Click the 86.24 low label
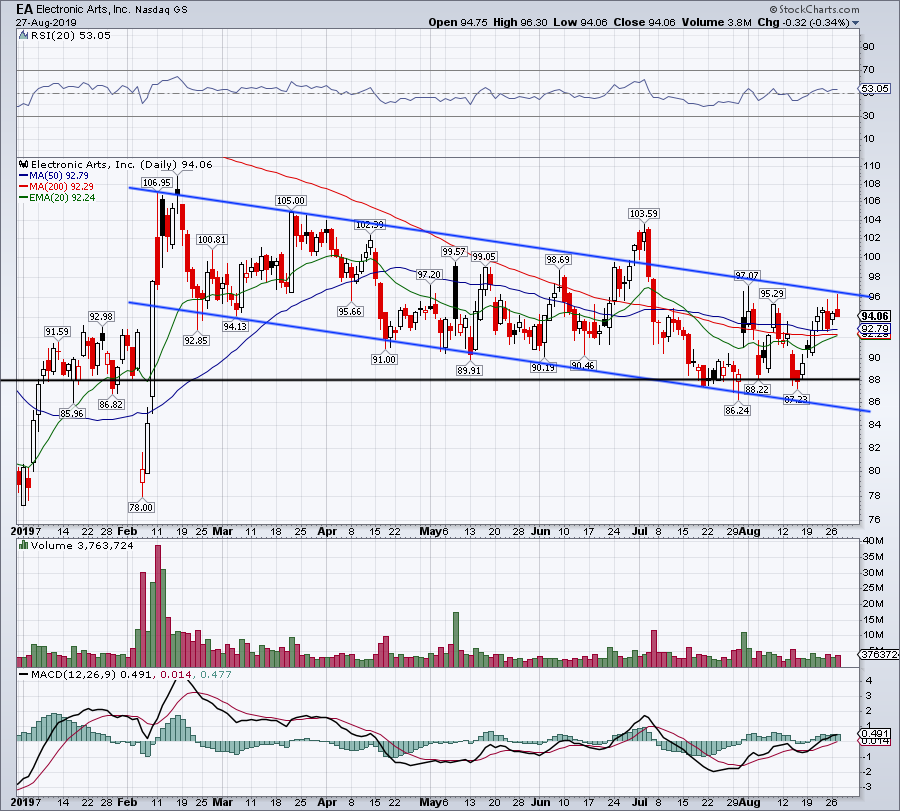The height and width of the screenshot is (811, 900). pos(737,410)
